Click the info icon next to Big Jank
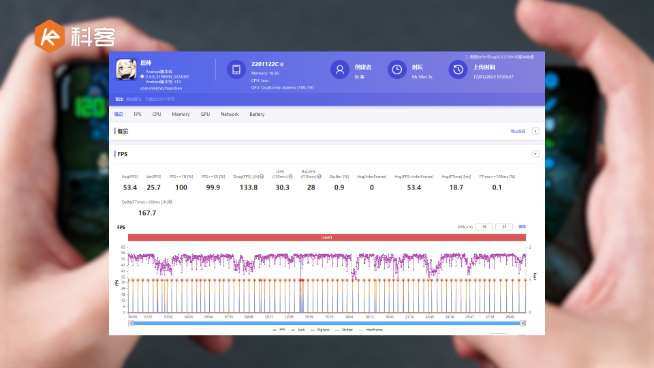654x368 pixels. coord(319,176)
